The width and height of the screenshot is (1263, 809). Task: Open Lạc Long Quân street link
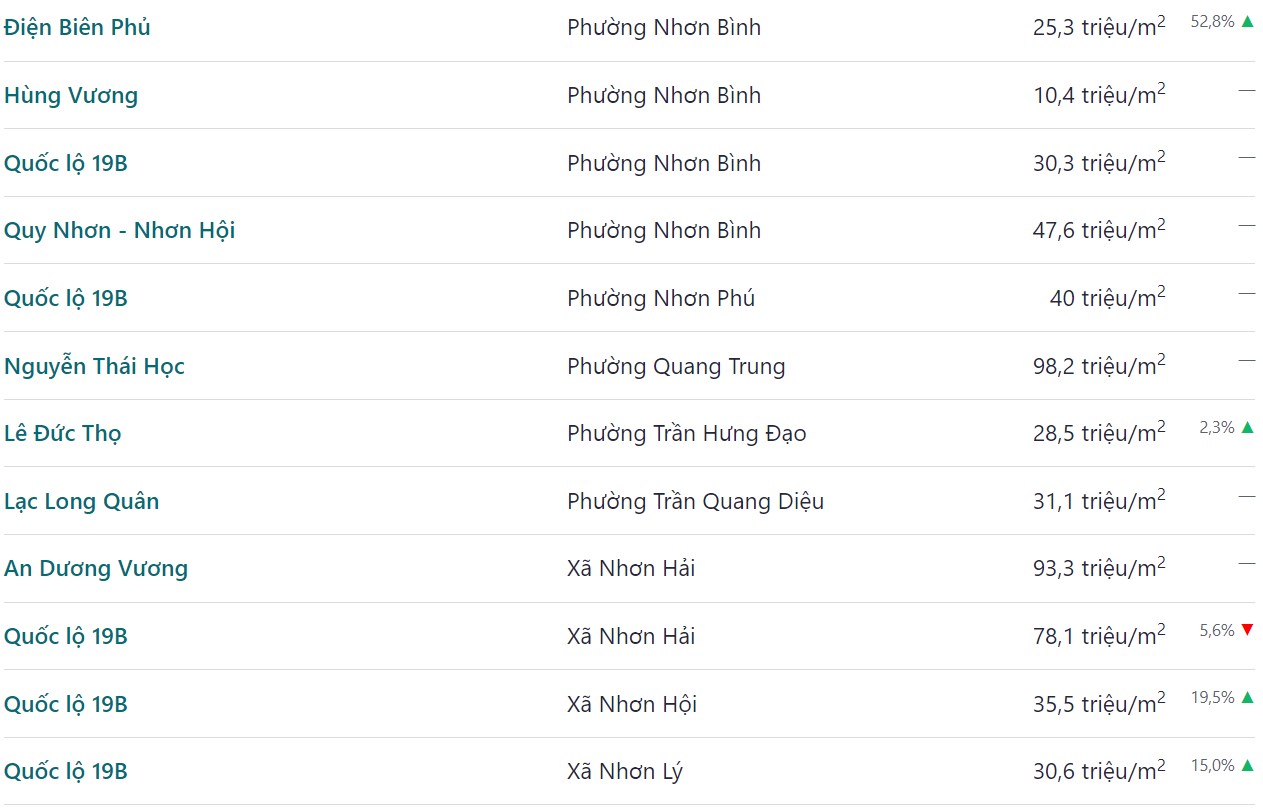[81, 501]
